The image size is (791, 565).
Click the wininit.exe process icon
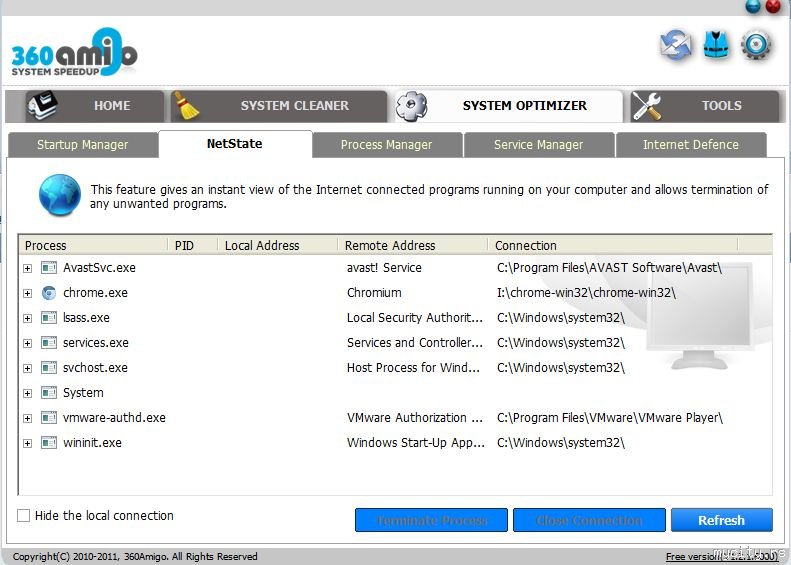point(49,443)
